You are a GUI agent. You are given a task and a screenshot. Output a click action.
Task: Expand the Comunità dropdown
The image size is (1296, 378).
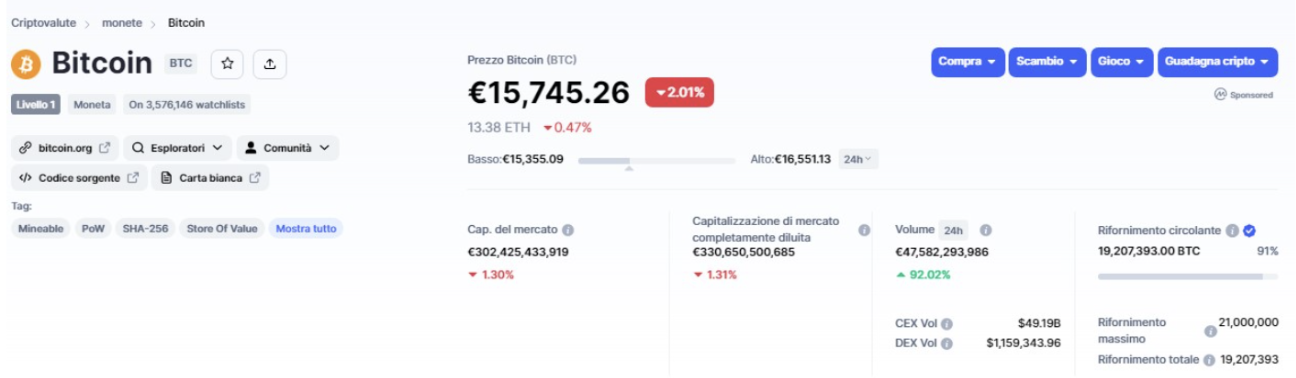tap(288, 148)
